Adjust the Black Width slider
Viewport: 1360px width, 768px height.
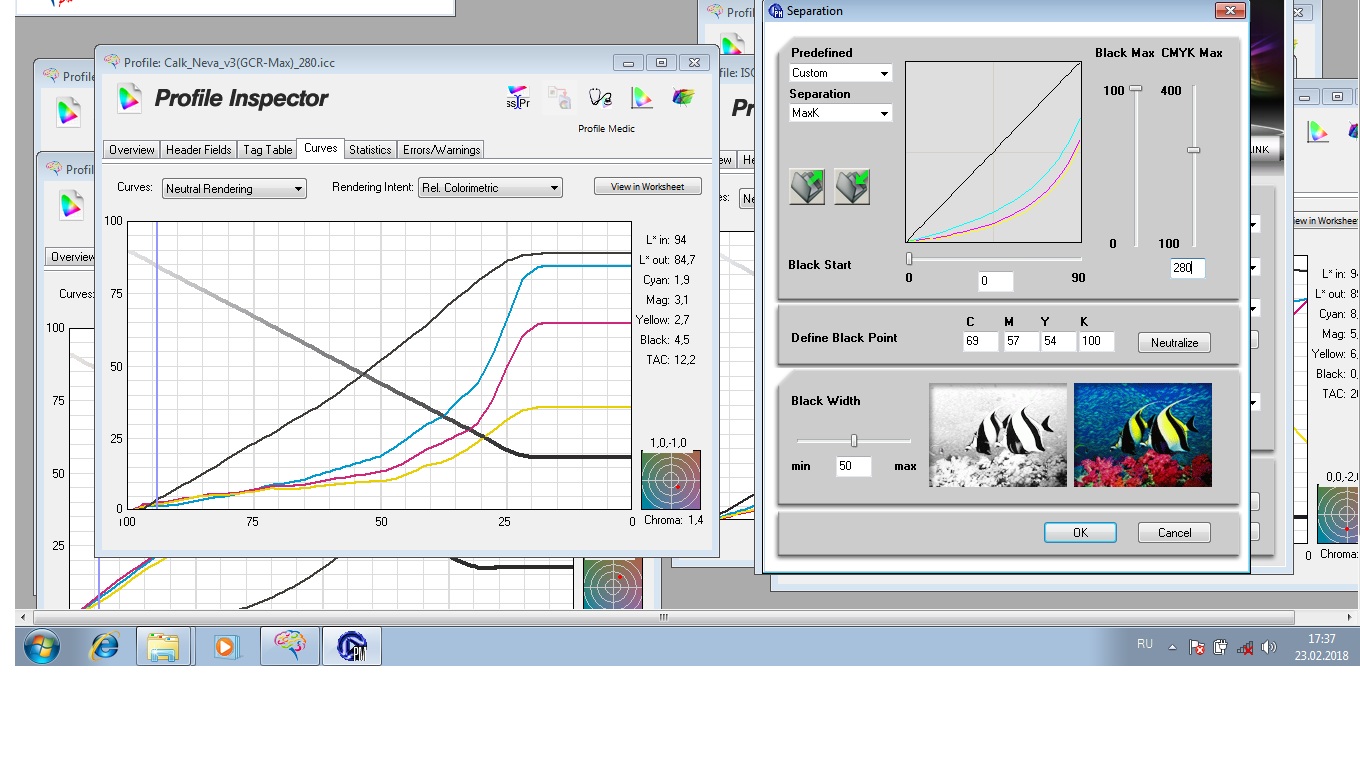(853, 439)
